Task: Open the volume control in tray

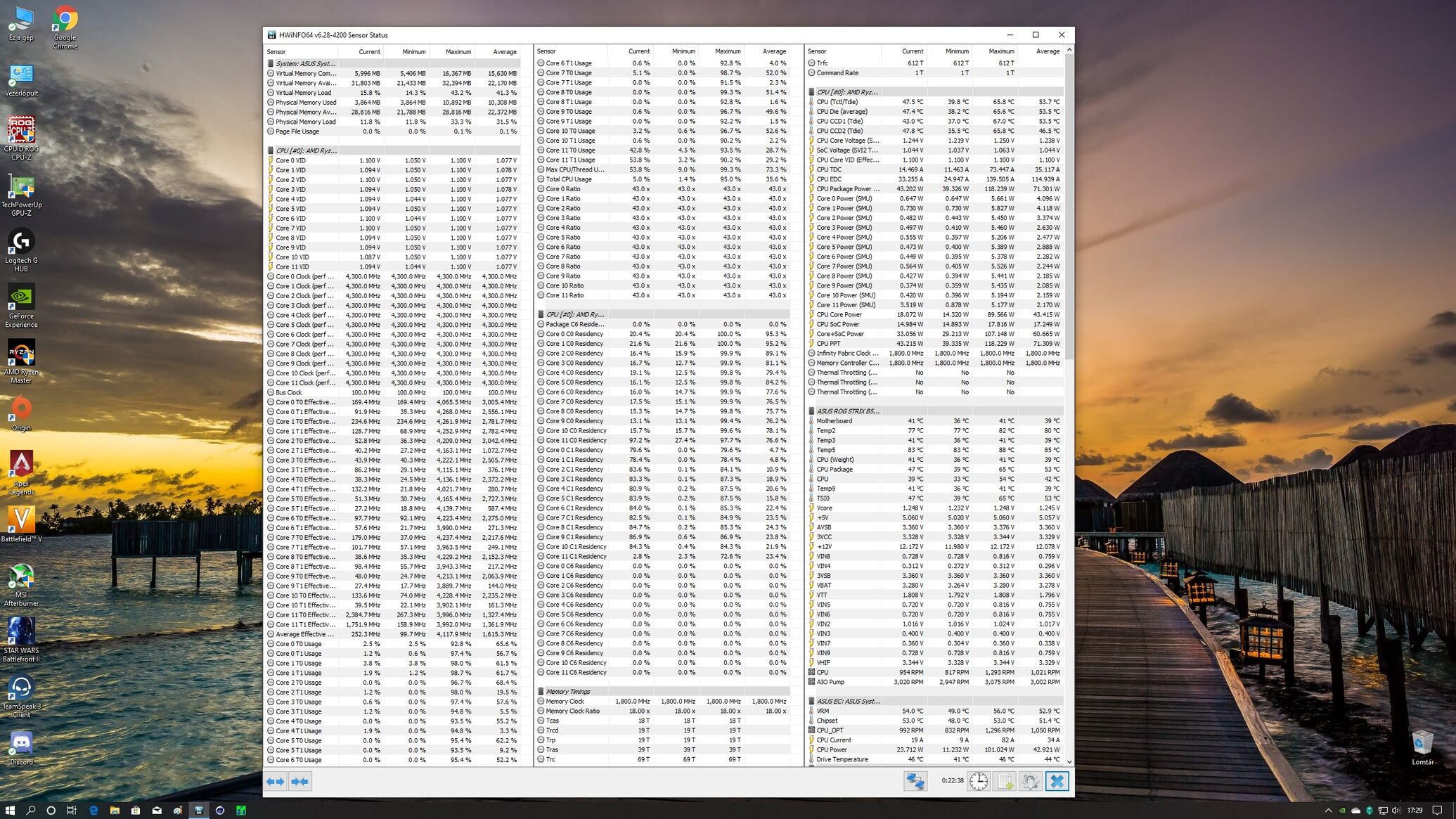Action: point(1396,810)
